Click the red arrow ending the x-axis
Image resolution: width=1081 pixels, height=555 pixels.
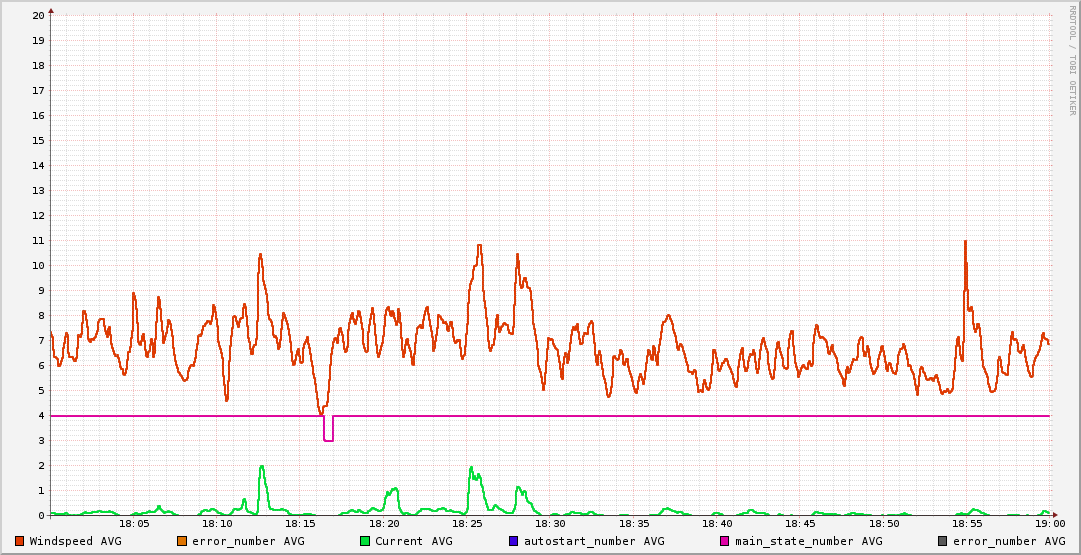pos(1054,515)
